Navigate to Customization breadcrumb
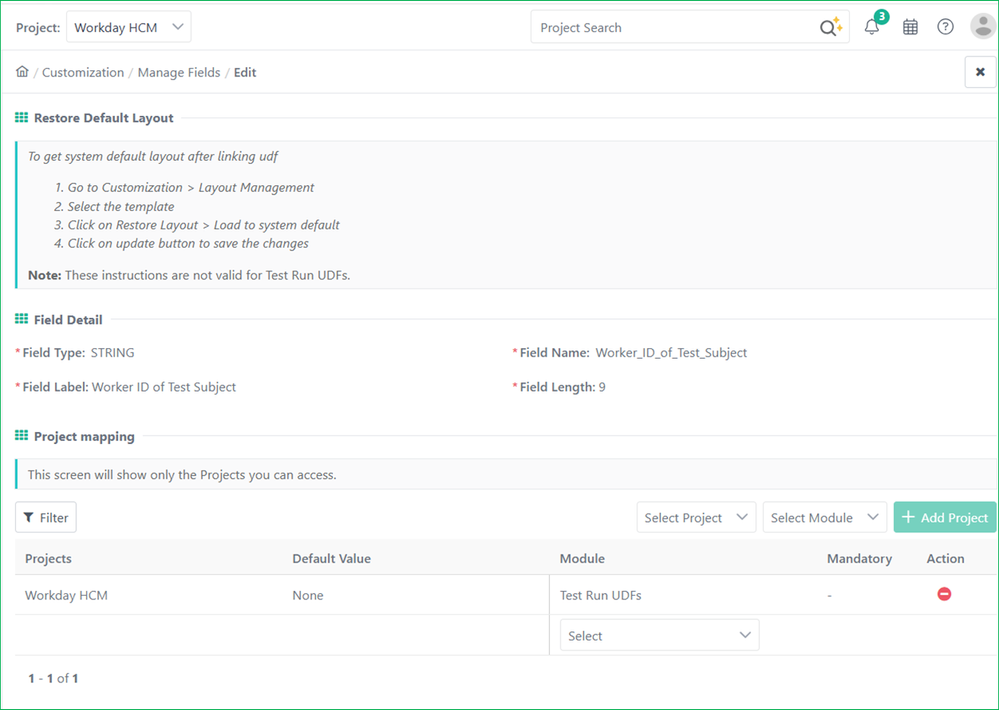The width and height of the screenshot is (999, 710). [x=83, y=72]
